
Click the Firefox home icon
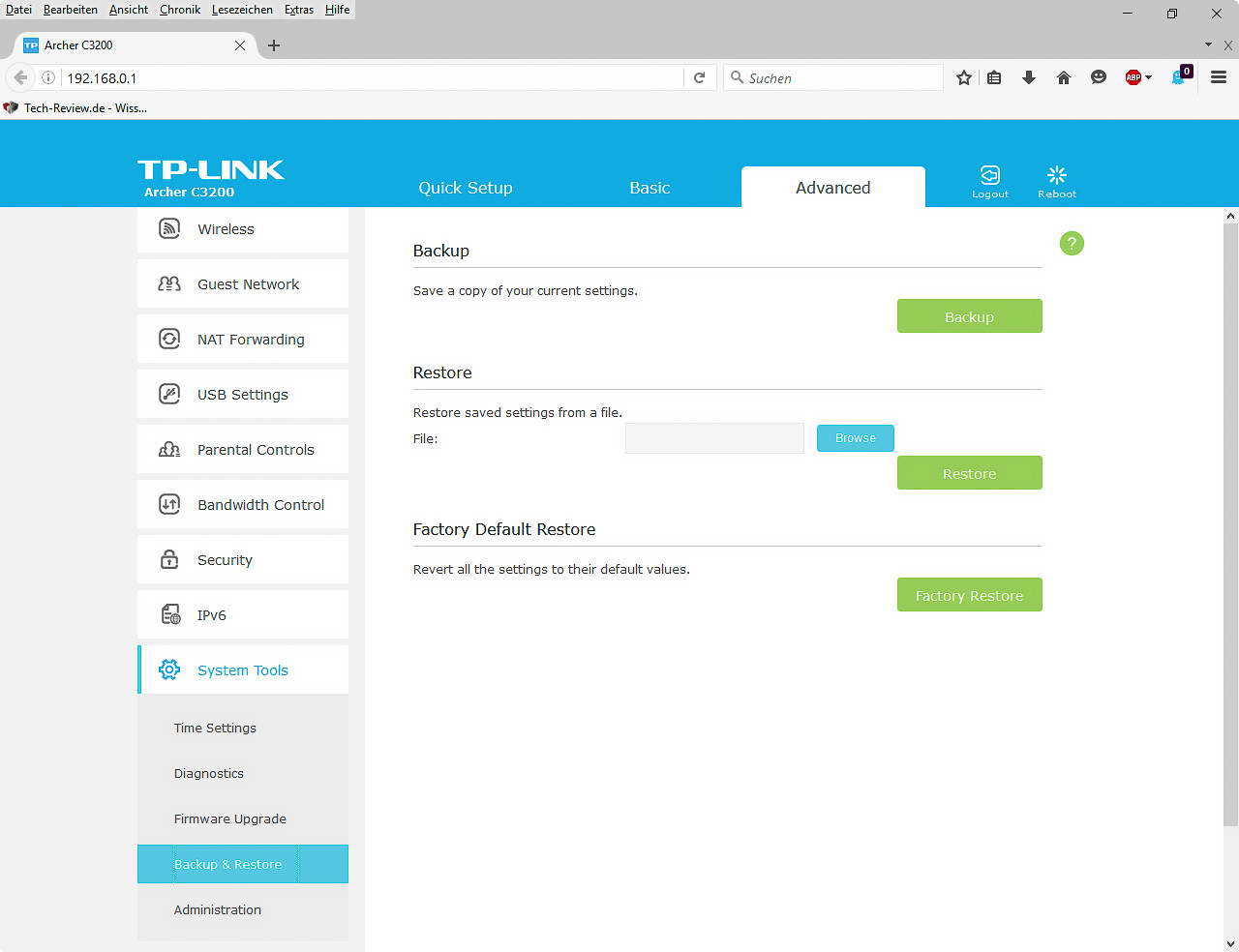1063,78
